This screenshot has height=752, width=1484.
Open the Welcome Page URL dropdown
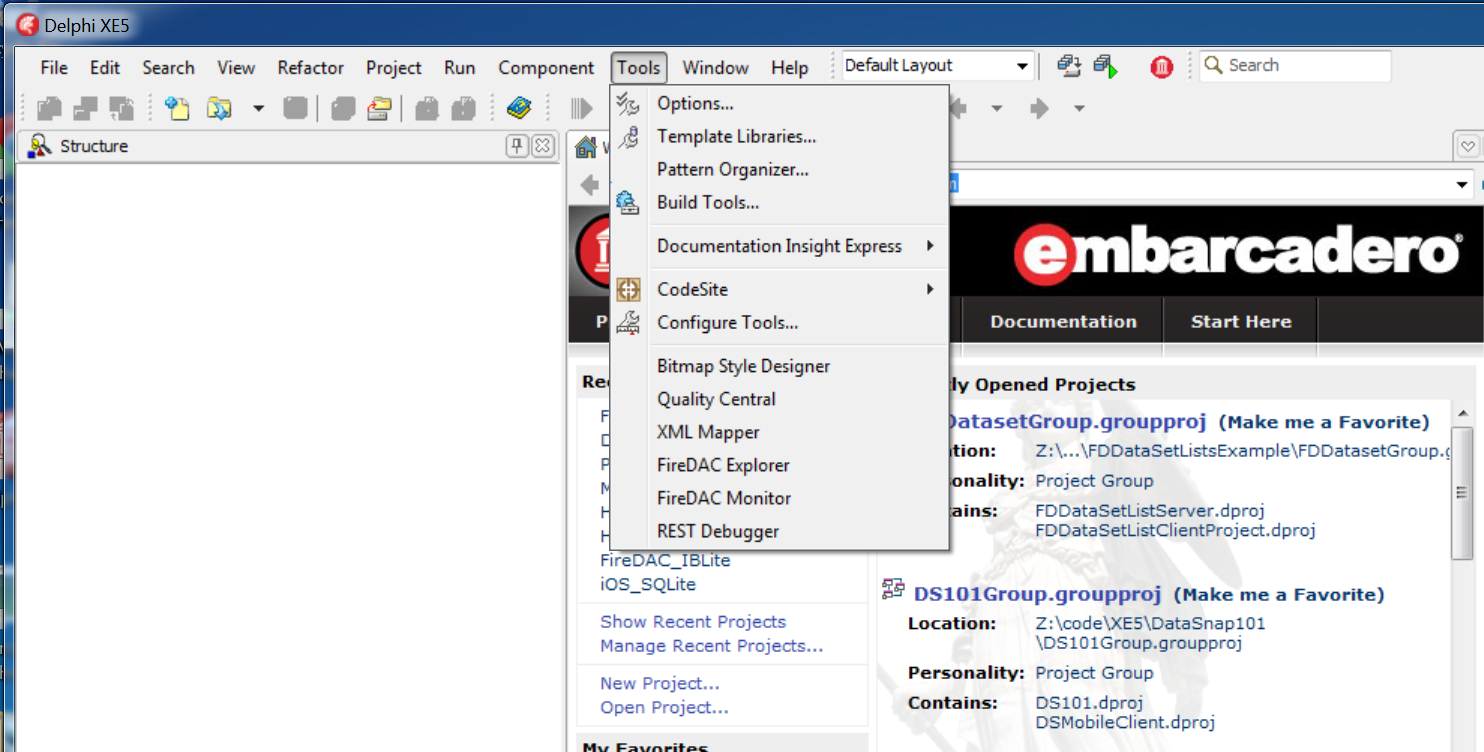pyautogui.click(x=1464, y=185)
